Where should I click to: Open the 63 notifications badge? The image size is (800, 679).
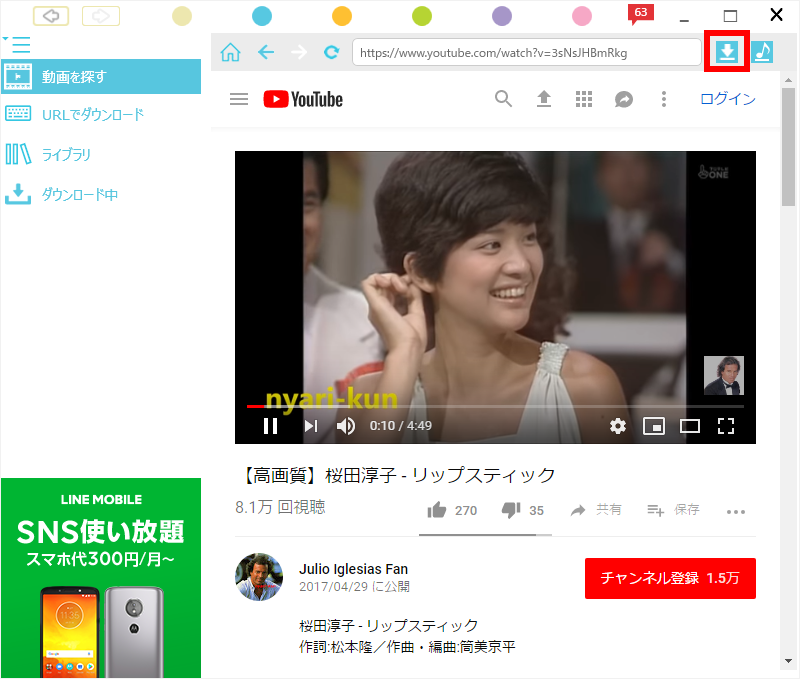coord(641,14)
